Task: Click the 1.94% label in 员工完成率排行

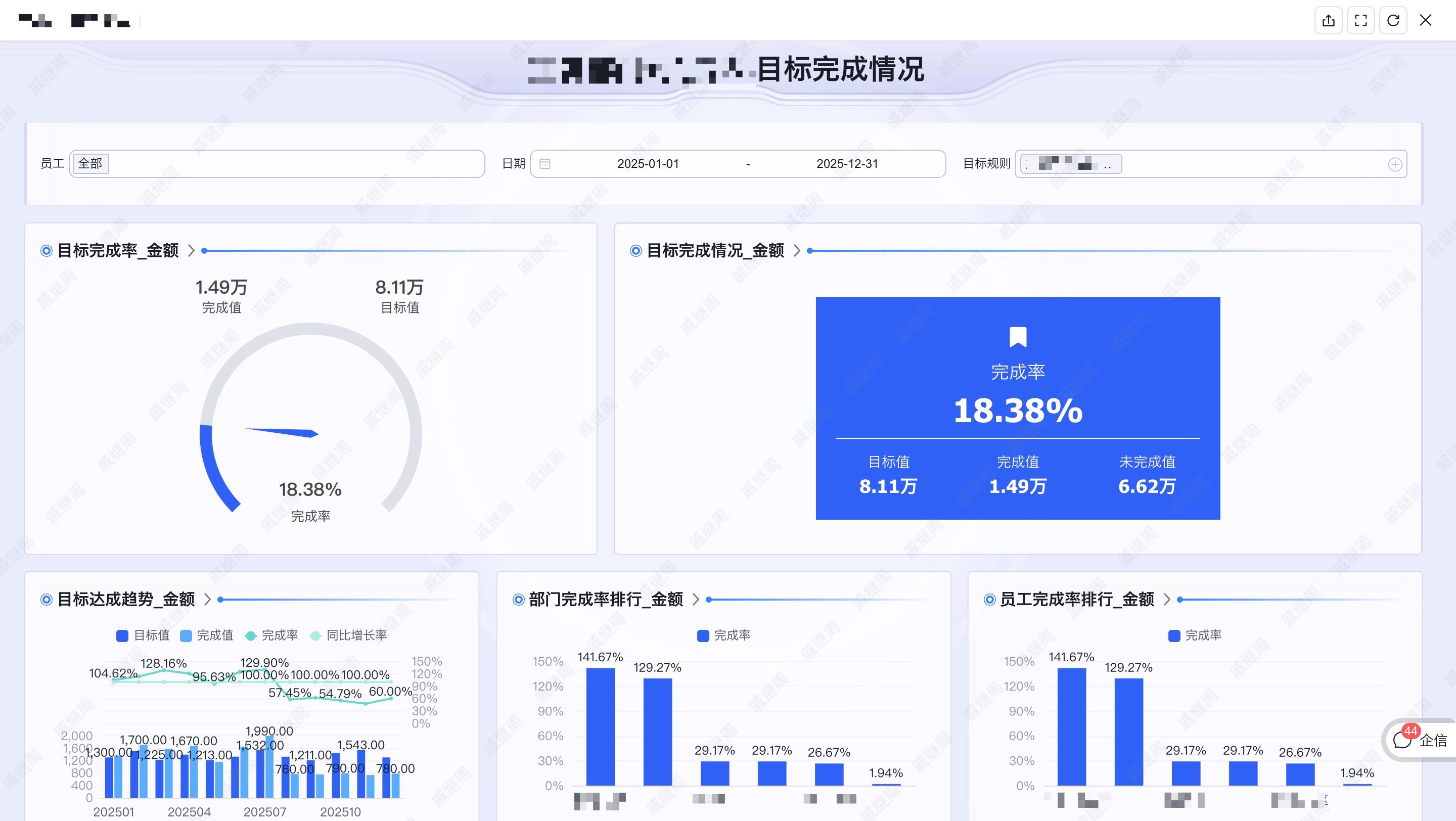Action: tap(1357, 773)
